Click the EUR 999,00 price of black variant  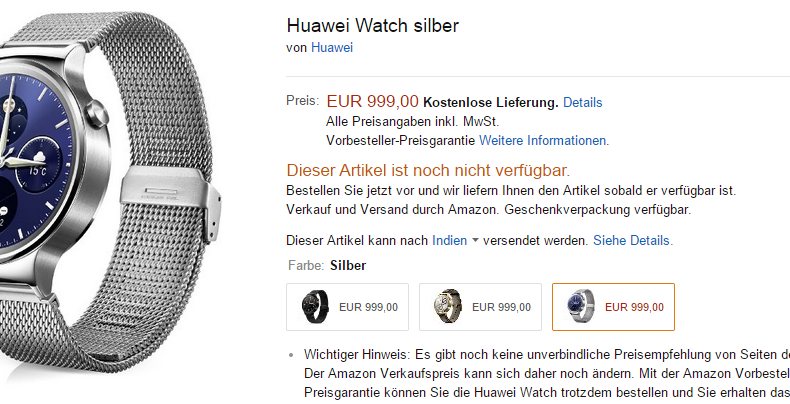(368, 307)
